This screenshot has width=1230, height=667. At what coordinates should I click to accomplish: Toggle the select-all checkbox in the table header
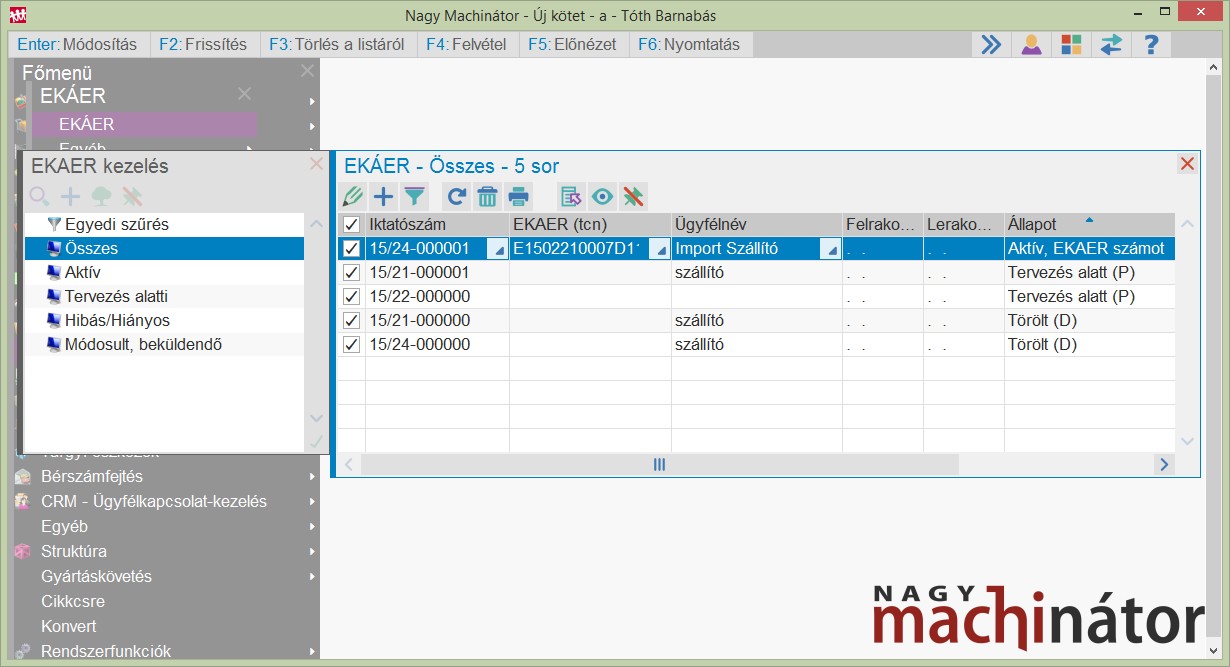[351, 225]
